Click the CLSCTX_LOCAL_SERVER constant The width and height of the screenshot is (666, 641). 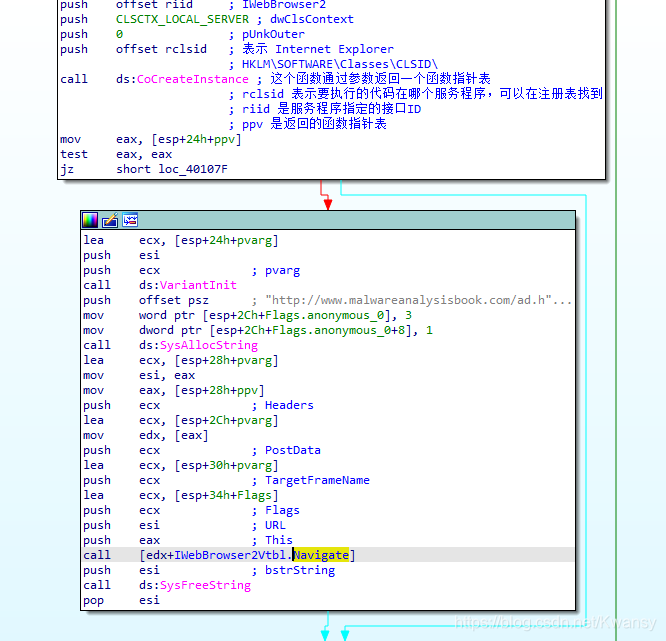[x=182, y=19]
